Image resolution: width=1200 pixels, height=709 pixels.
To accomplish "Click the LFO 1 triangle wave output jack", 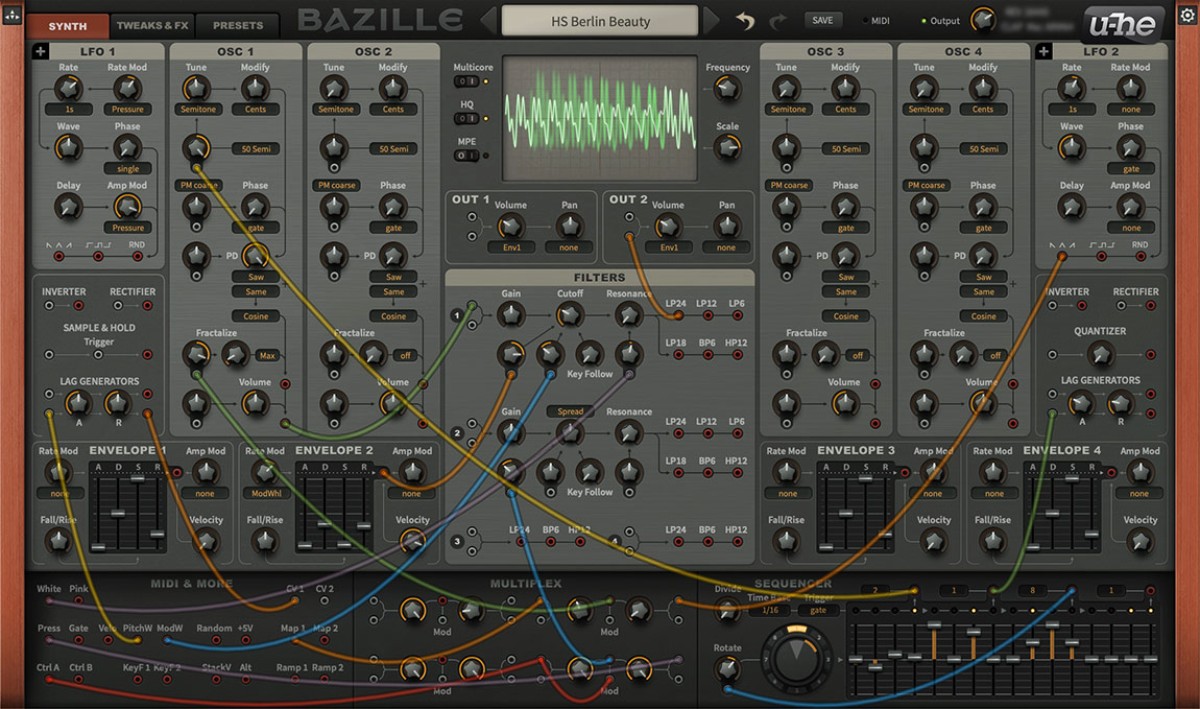I will (x=58, y=257).
